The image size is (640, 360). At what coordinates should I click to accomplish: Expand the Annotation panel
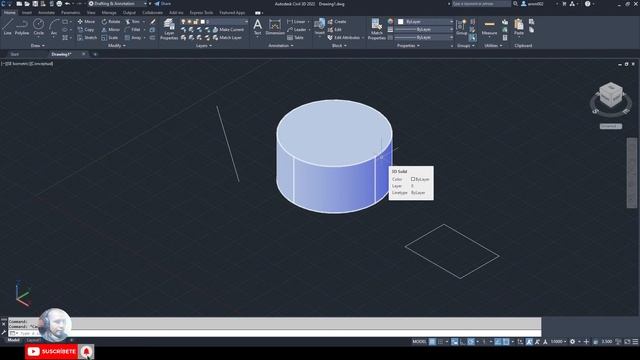[280, 46]
